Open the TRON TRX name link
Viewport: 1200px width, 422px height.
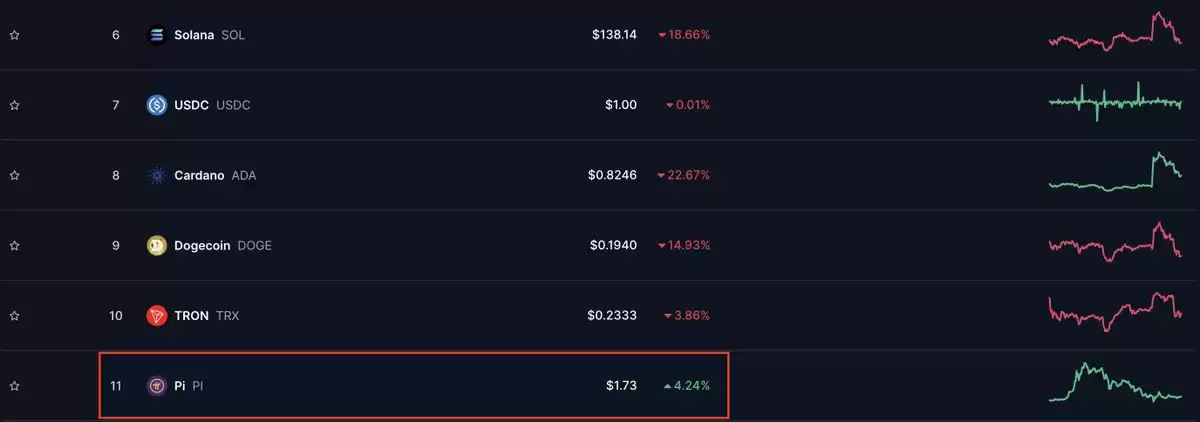point(207,315)
